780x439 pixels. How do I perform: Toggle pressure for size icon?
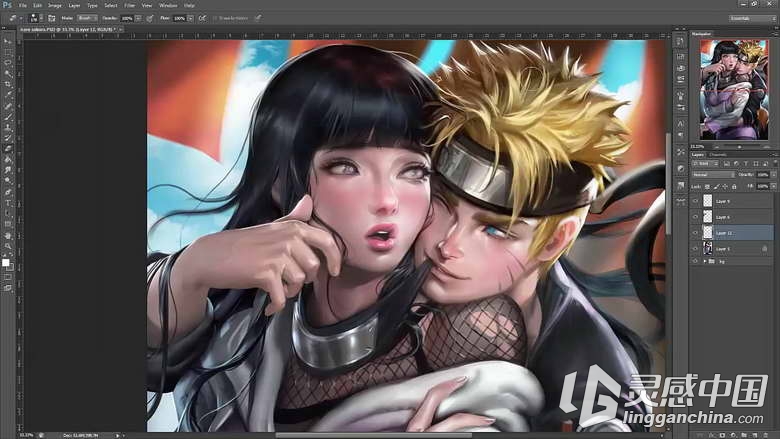258,18
